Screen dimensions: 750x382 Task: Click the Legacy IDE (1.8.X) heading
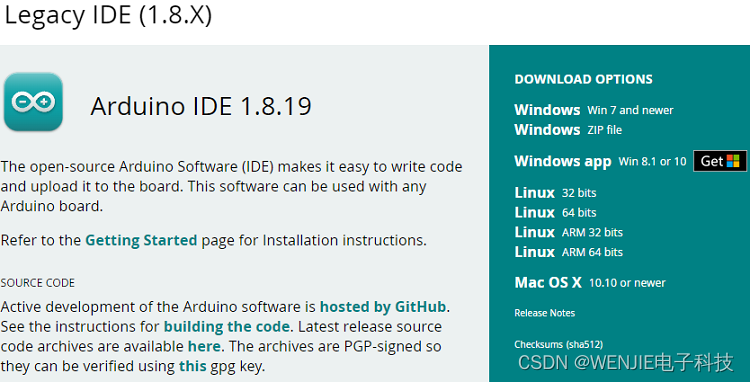[108, 15]
